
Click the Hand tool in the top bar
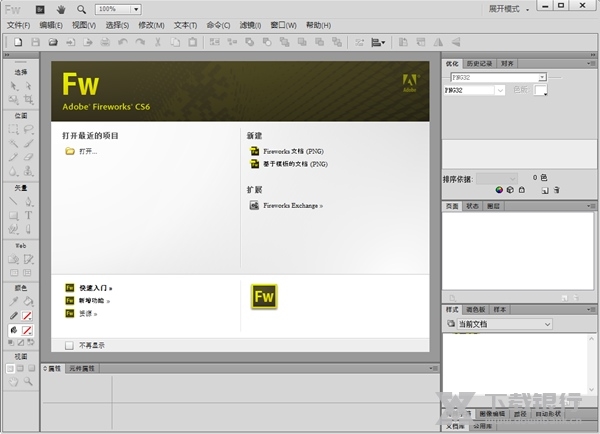pos(60,8)
